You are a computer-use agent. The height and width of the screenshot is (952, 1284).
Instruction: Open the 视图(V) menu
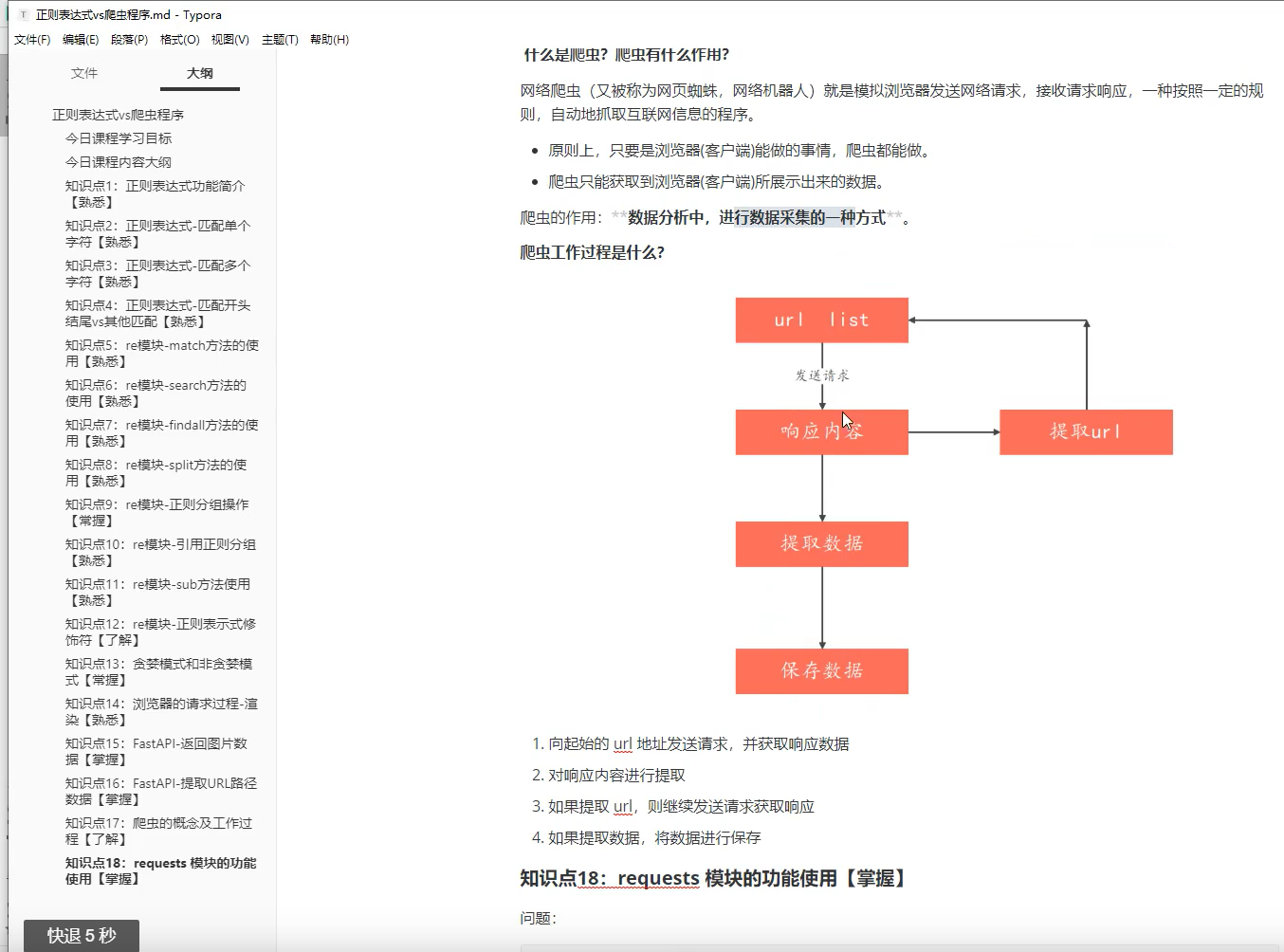(229, 39)
